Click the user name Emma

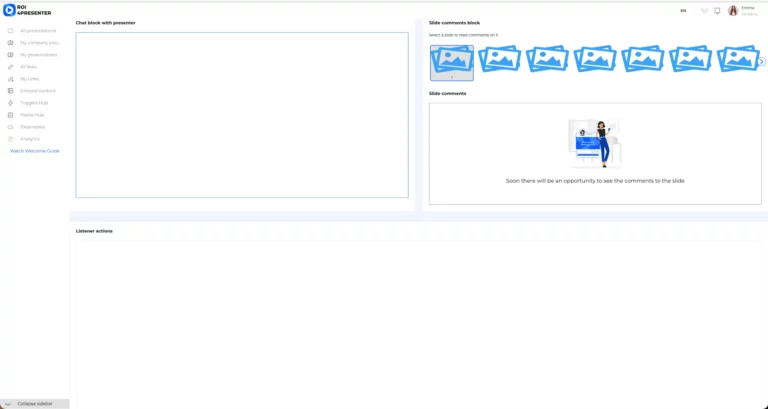747,8
